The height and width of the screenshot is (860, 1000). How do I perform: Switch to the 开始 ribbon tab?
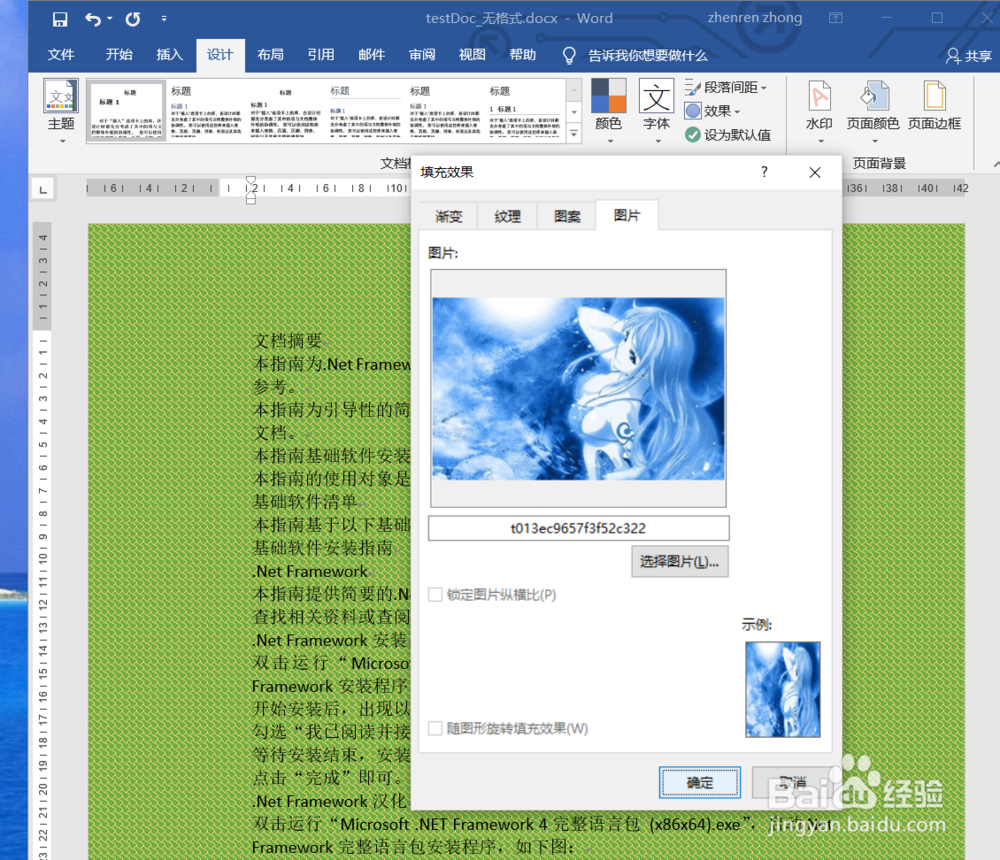[x=119, y=55]
